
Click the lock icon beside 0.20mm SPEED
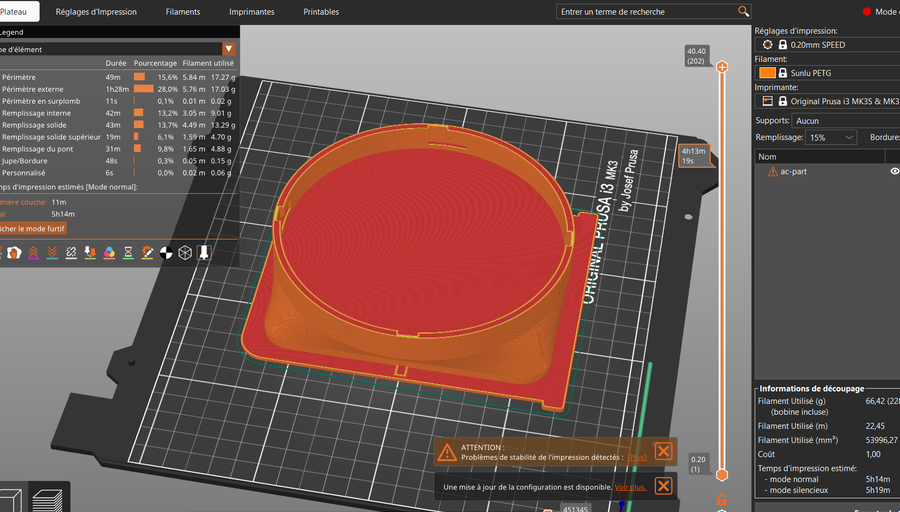782,44
